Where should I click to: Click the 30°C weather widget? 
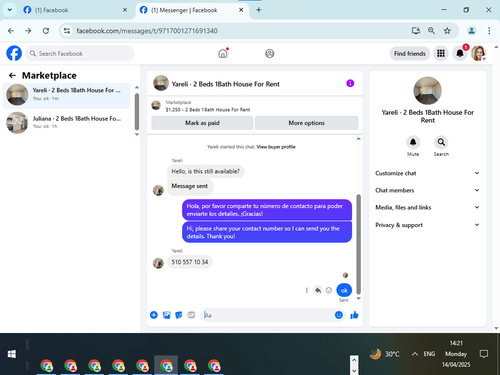tap(385, 354)
